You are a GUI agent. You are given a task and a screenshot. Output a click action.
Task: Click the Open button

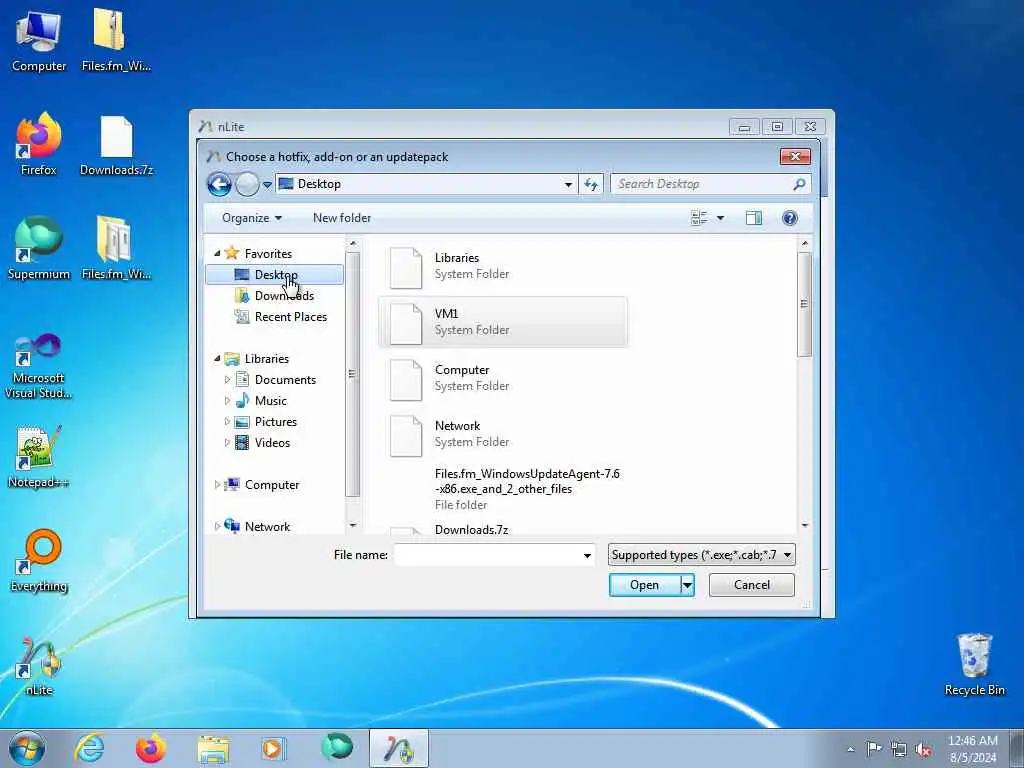coord(645,584)
